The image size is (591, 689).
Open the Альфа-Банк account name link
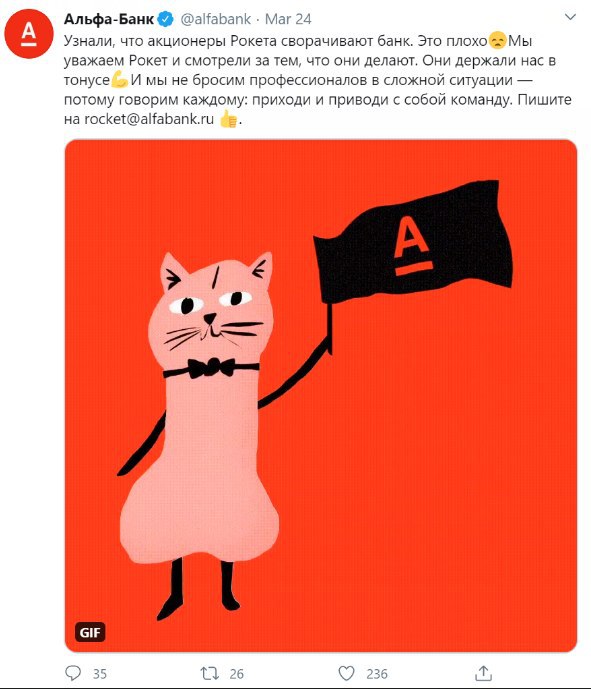[x=109, y=19]
